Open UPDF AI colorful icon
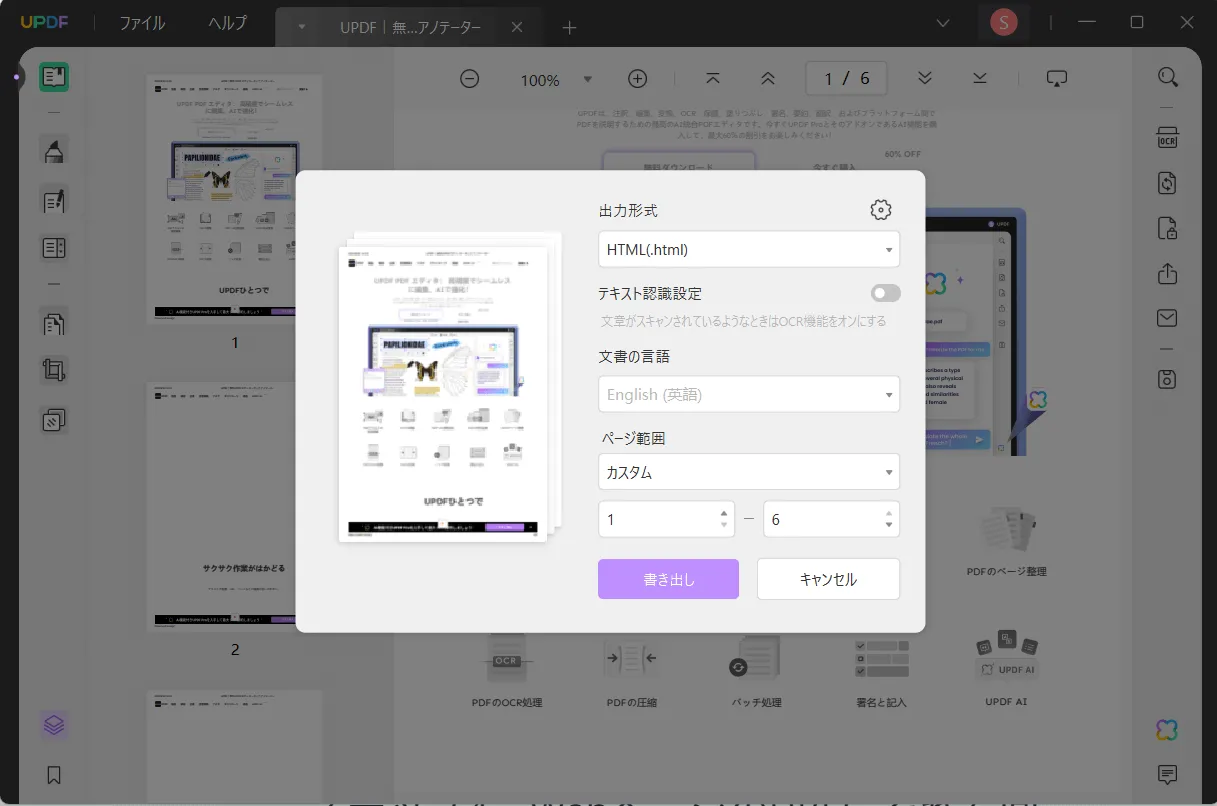The image size is (1217, 806). (1167, 730)
